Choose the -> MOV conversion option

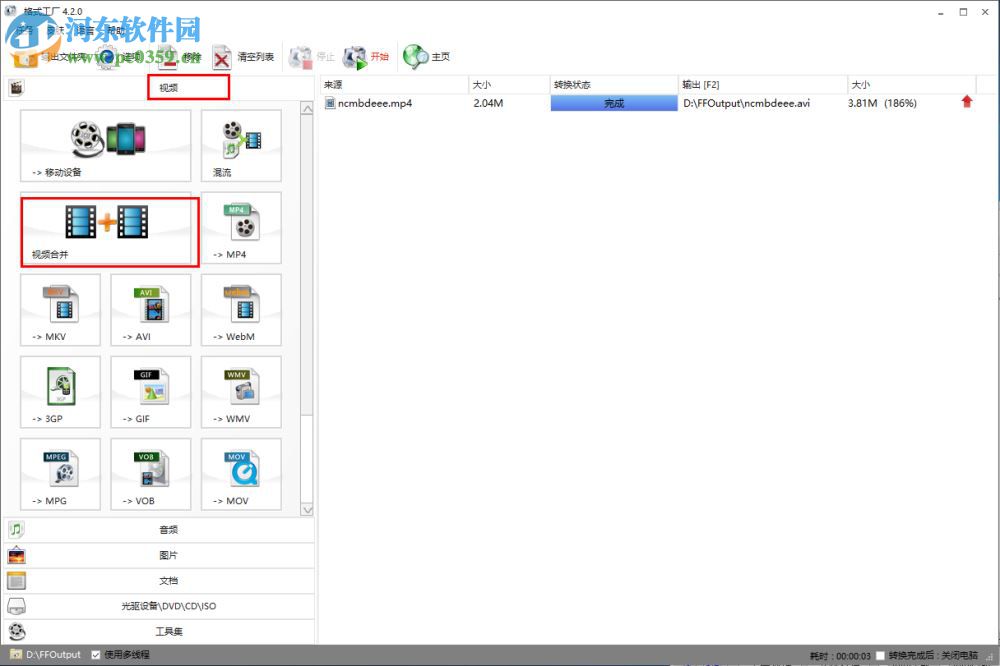pyautogui.click(x=241, y=474)
